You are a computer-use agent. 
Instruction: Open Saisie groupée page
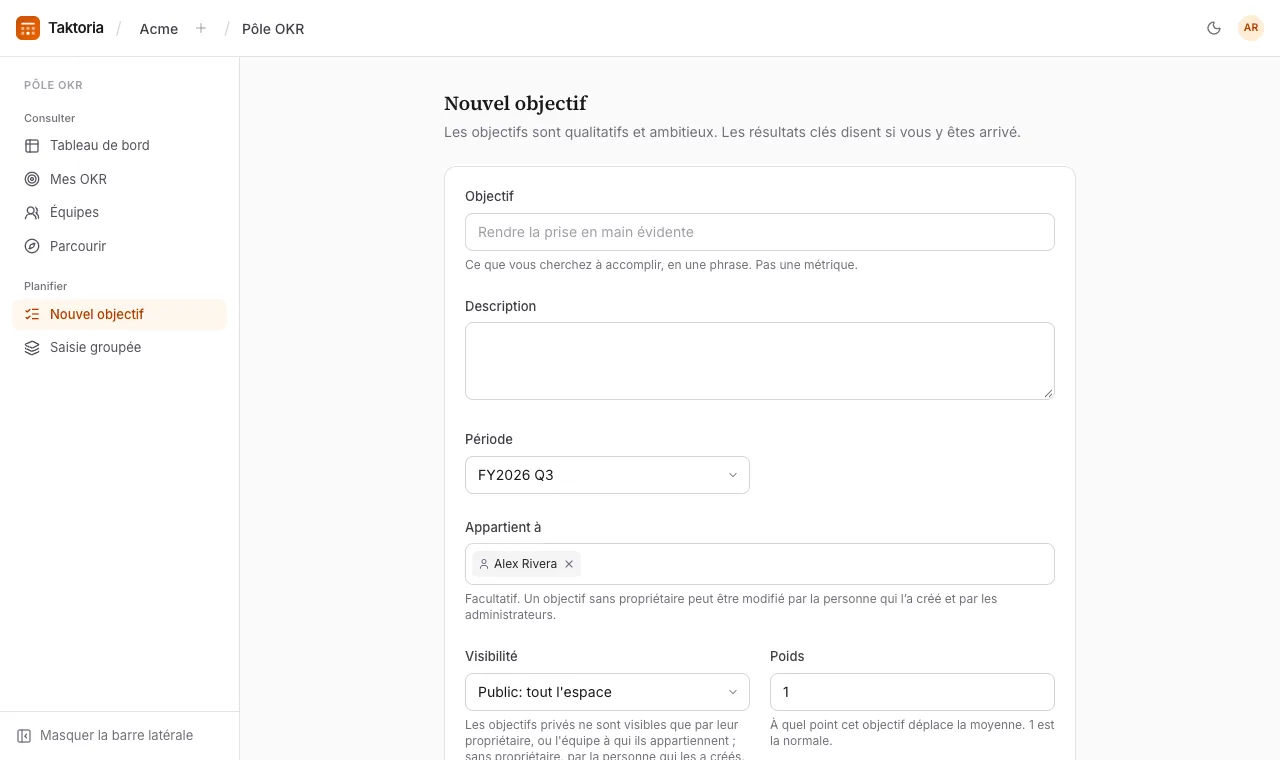pyautogui.click(x=120, y=348)
